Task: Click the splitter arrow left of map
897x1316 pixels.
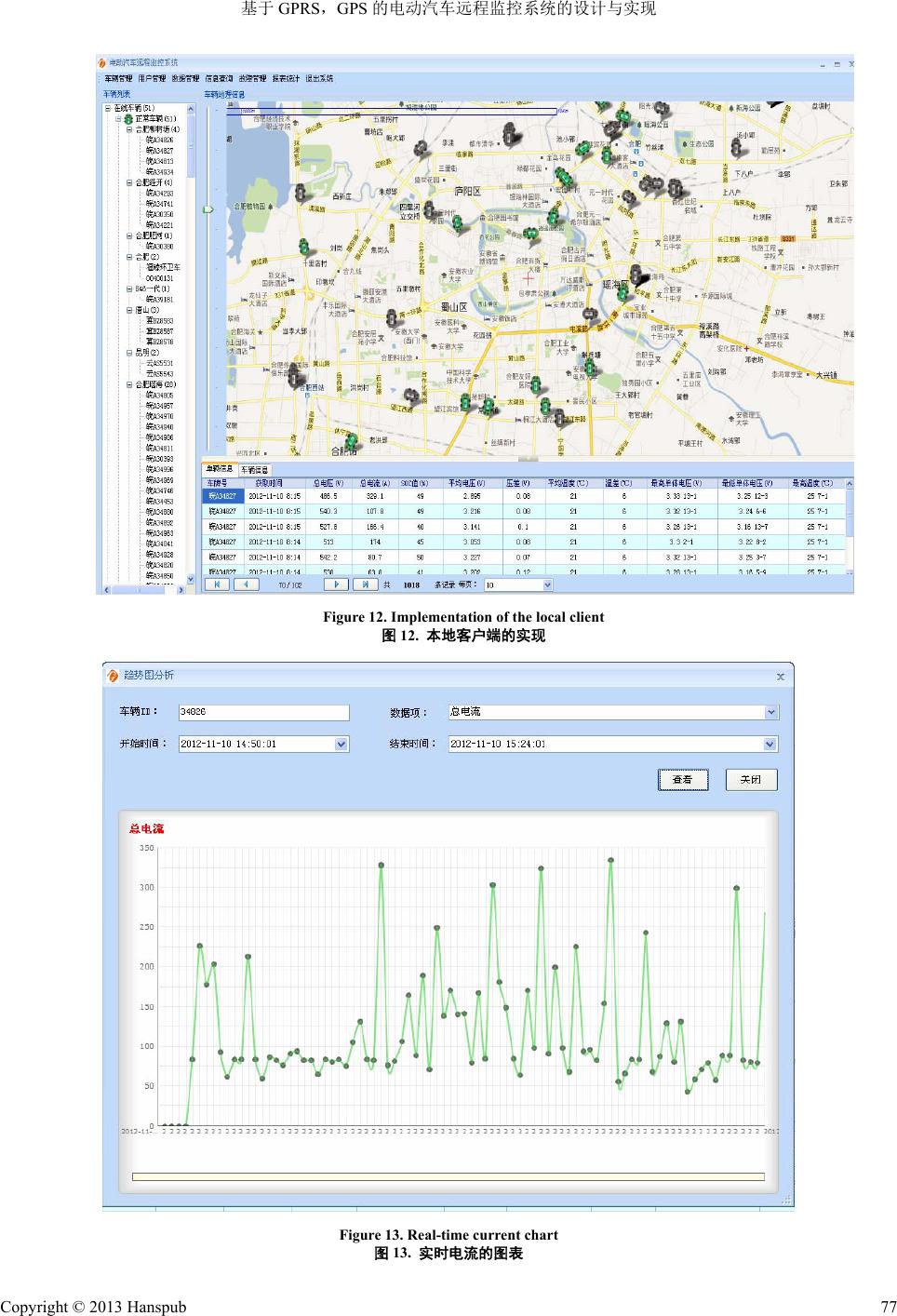Action: [208, 209]
